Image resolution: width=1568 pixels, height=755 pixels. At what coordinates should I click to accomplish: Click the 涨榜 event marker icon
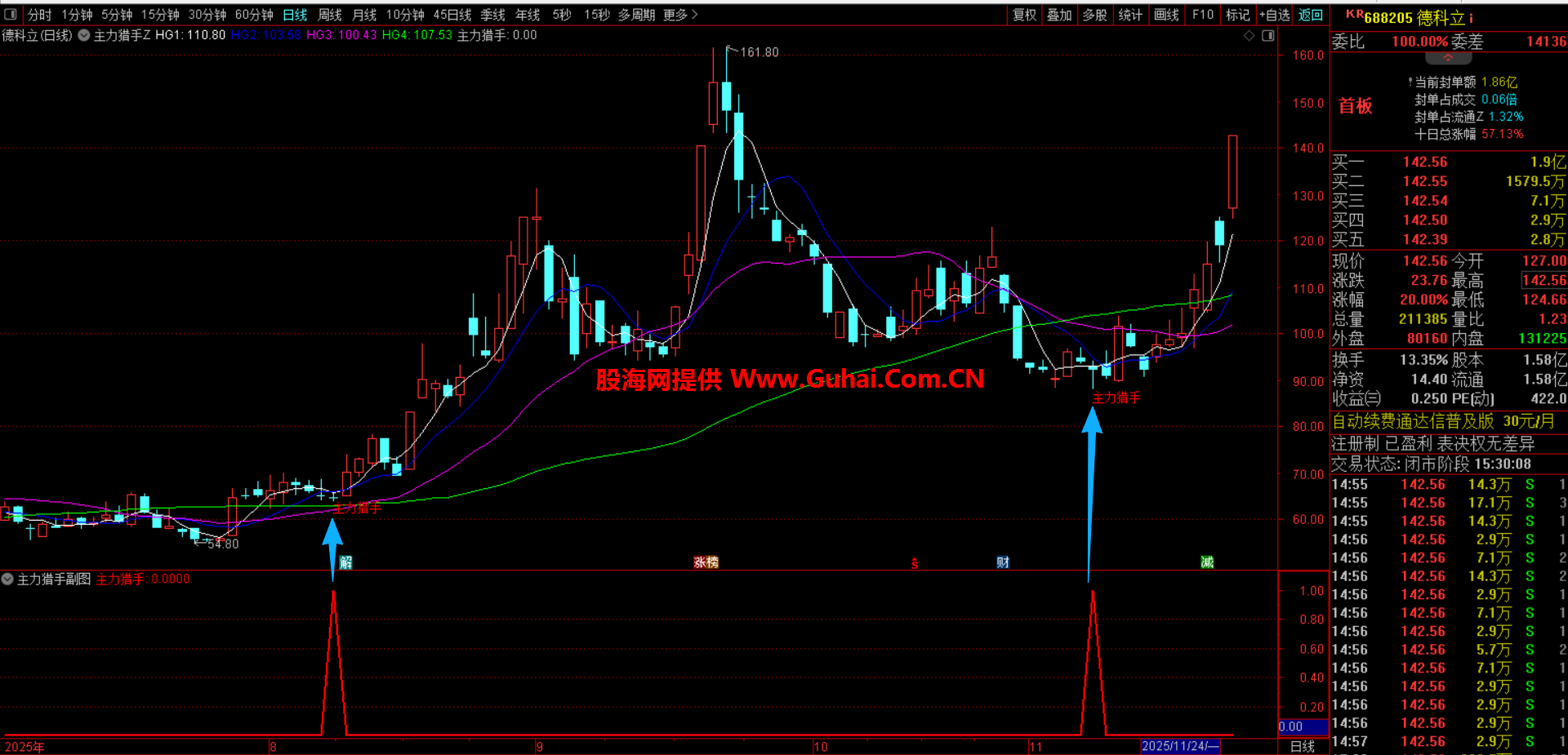(x=706, y=562)
